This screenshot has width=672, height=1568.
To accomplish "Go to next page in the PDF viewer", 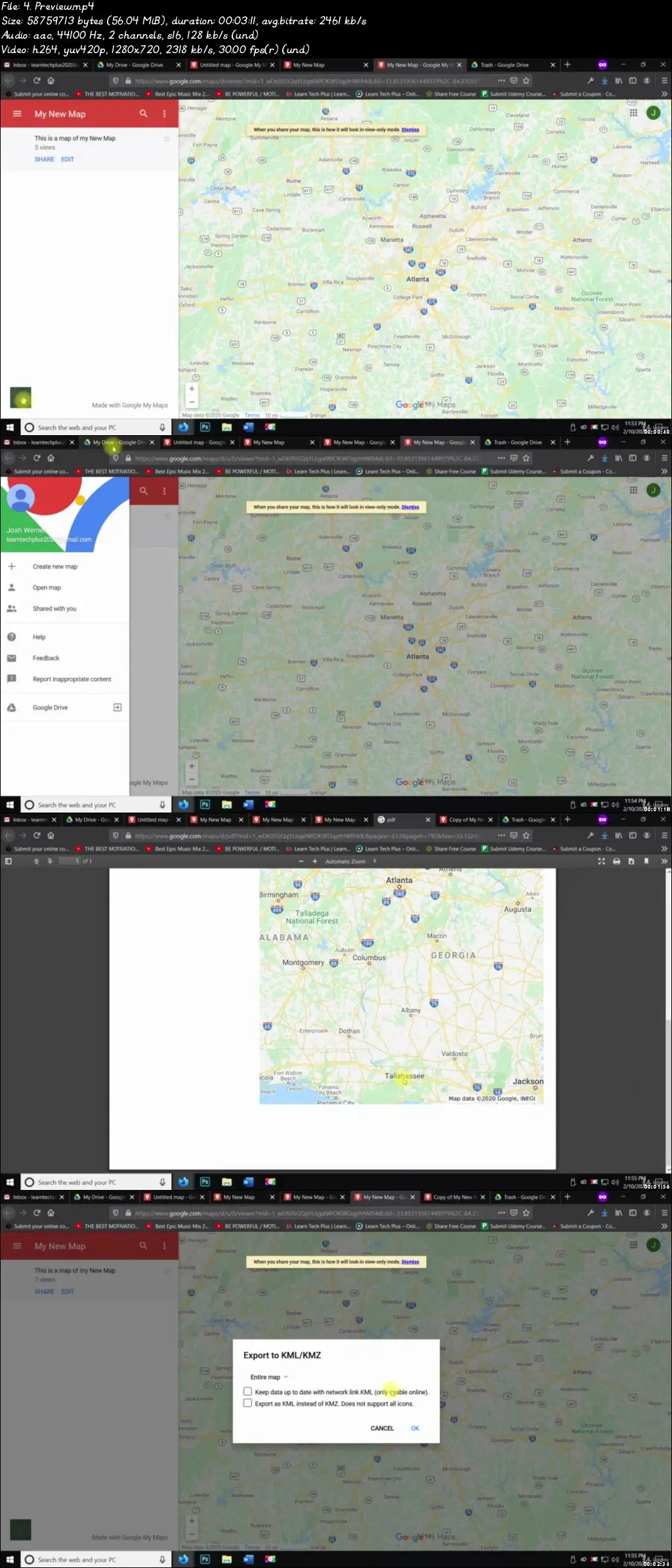I will click(50, 861).
